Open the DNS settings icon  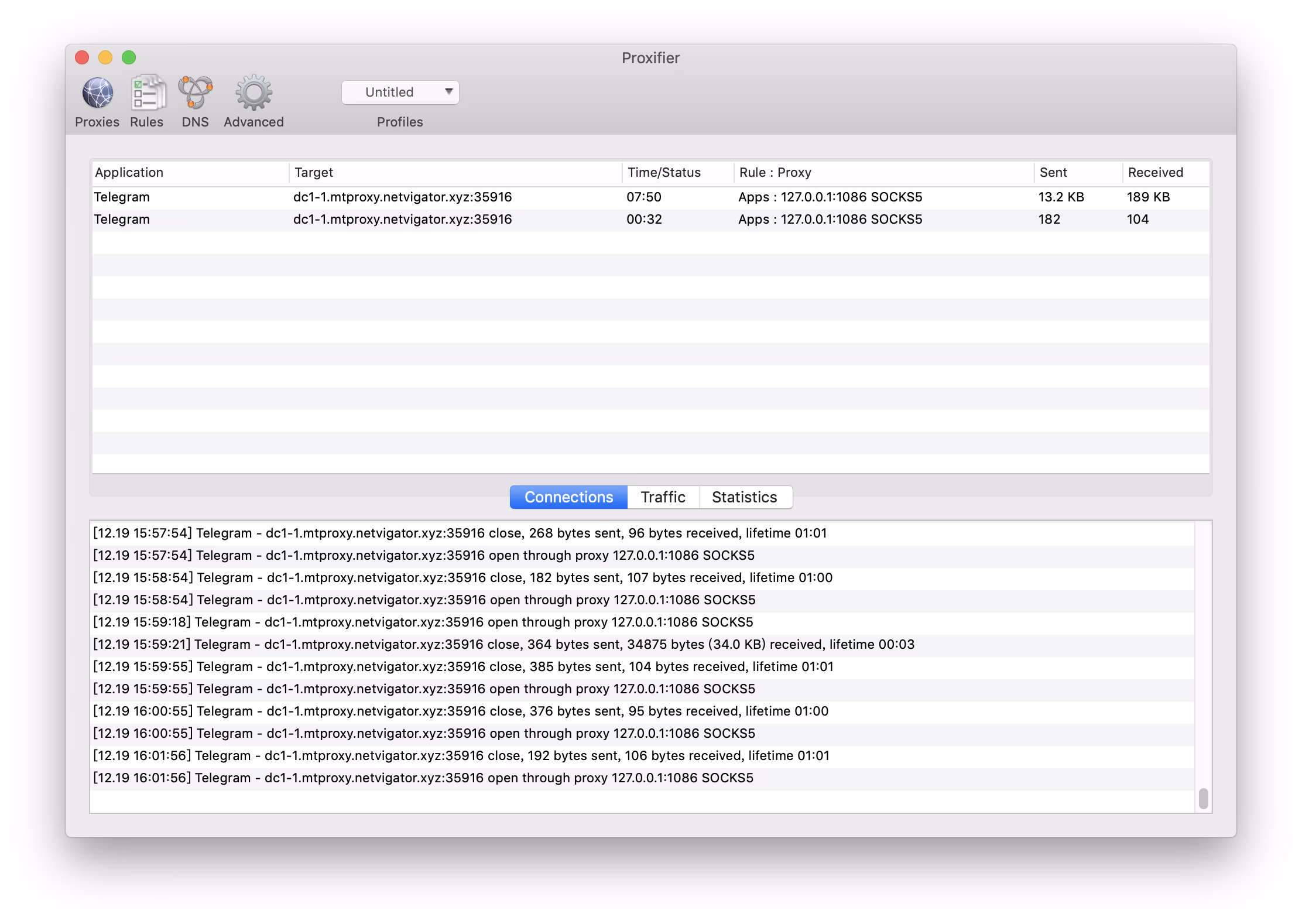pos(195,93)
